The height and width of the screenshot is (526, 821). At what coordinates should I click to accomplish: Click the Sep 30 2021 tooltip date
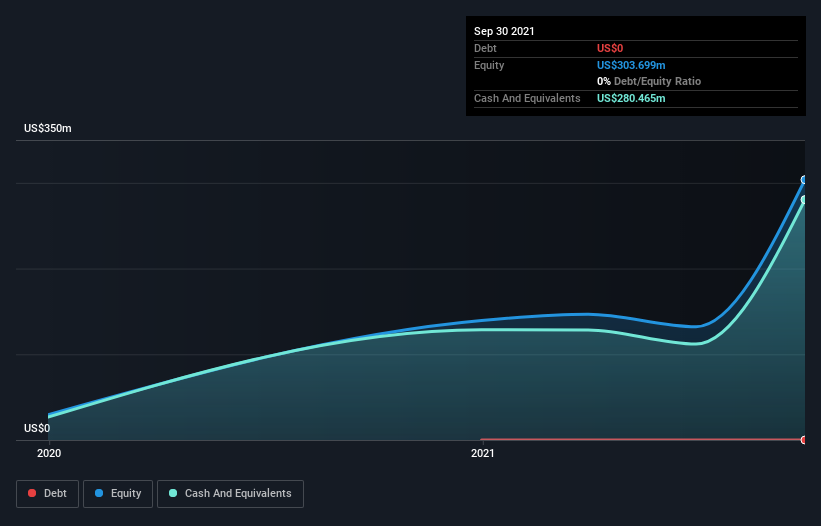pyautogui.click(x=504, y=31)
